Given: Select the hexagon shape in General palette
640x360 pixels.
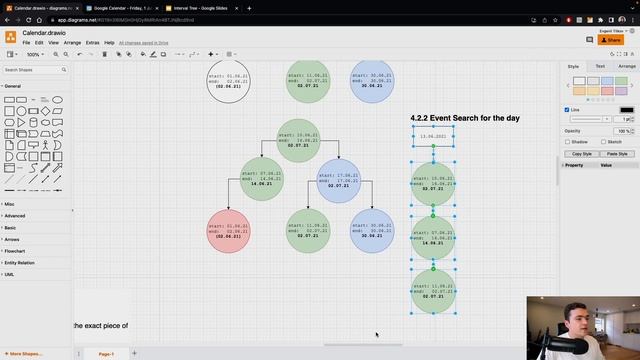Looking at the screenshot, I should (x=9, y=122).
